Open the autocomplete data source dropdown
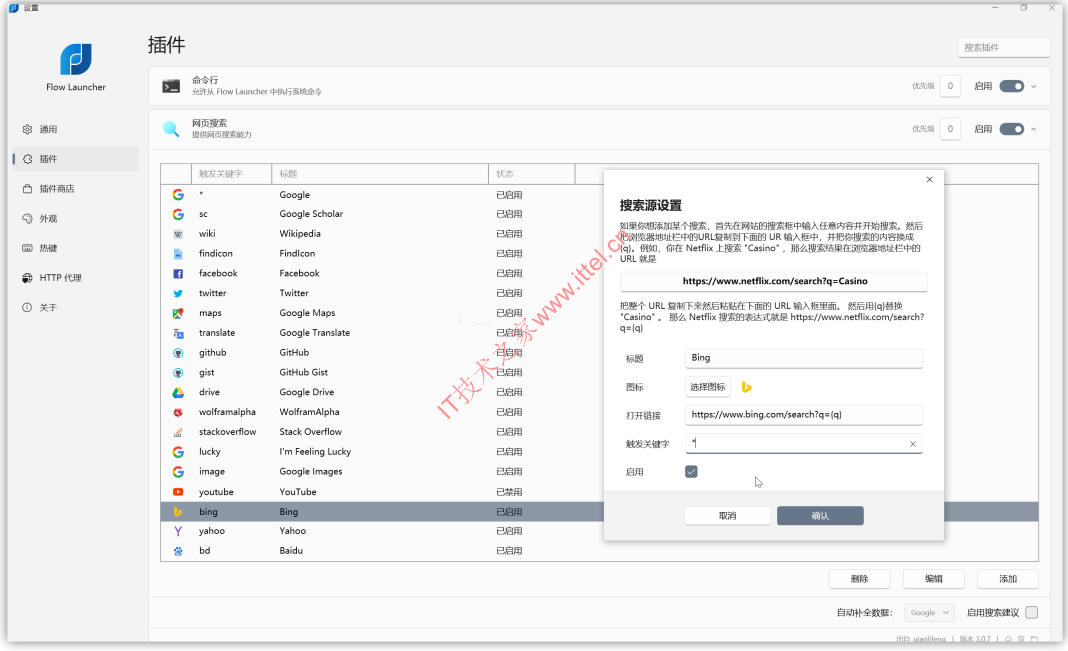 [929, 612]
